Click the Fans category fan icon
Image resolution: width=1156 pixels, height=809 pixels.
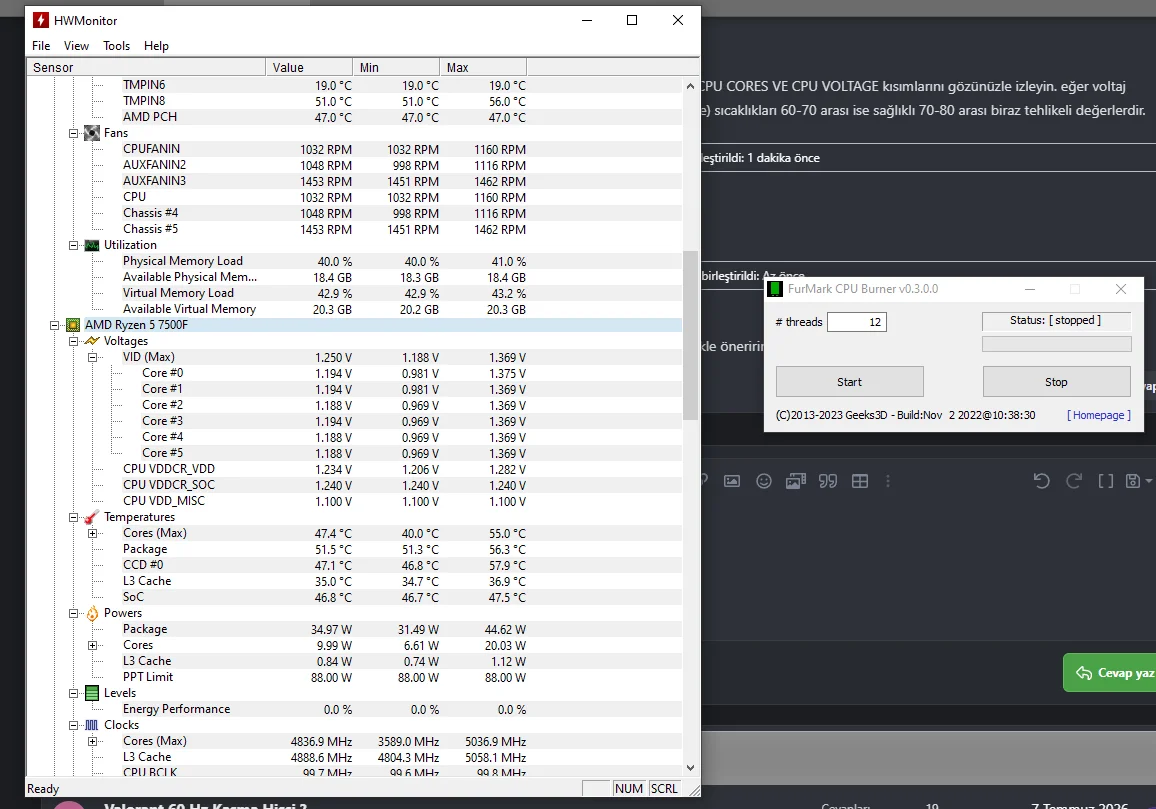click(92, 133)
